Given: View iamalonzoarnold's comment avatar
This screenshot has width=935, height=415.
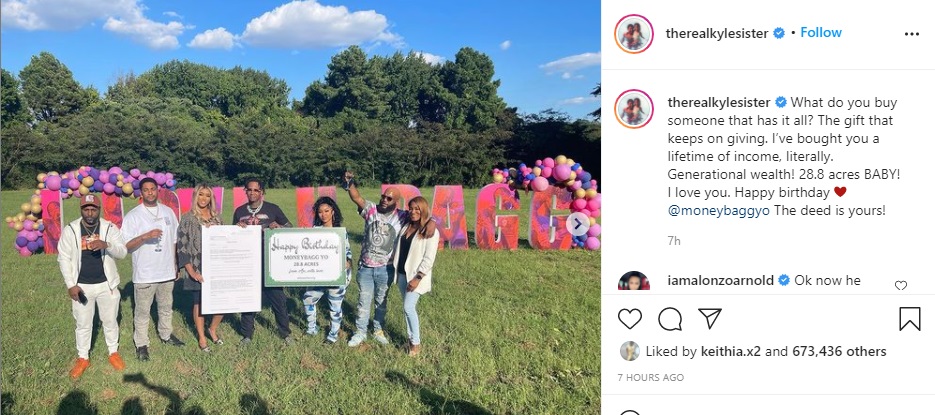Looking at the screenshot, I should [x=634, y=281].
